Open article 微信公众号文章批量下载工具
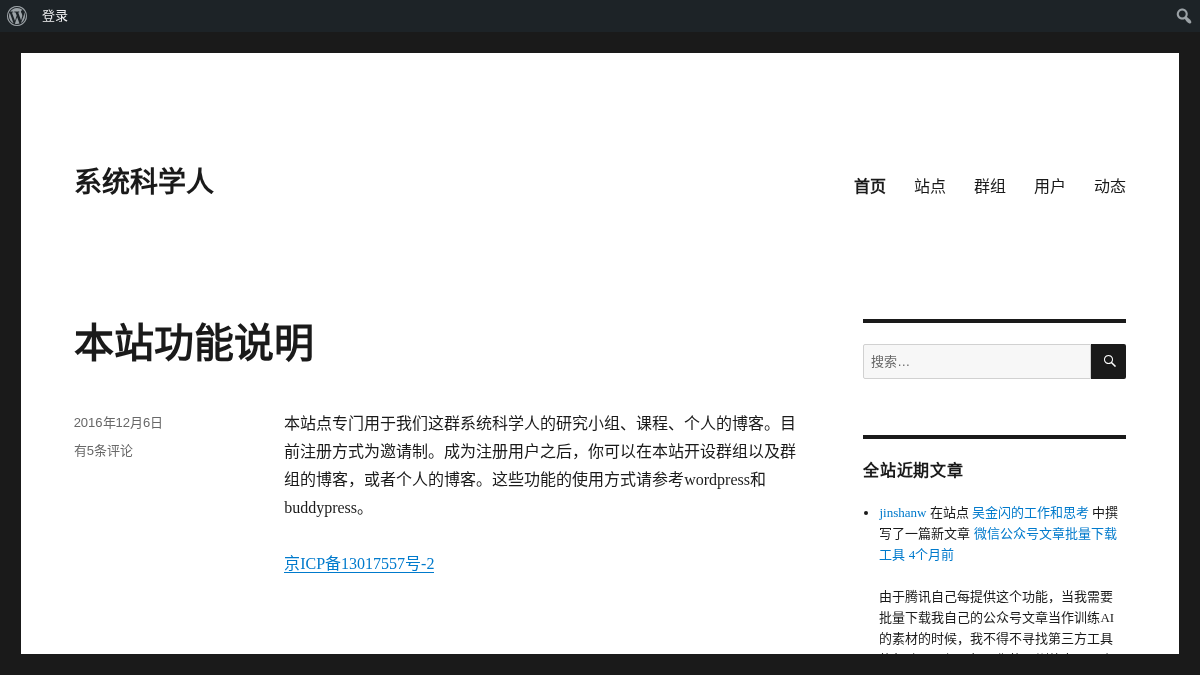This screenshot has width=1200, height=675. [x=998, y=544]
